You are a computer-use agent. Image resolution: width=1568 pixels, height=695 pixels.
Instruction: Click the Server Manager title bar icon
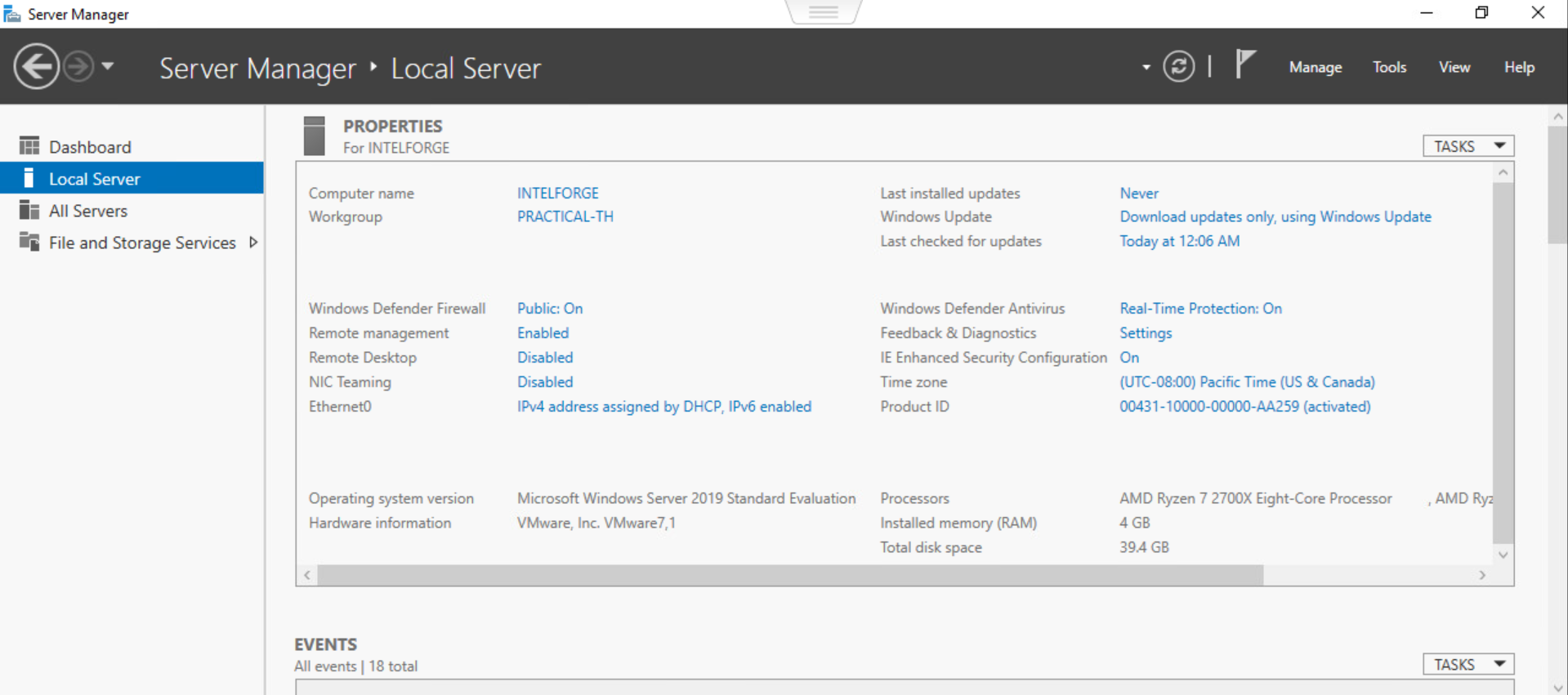(x=12, y=14)
